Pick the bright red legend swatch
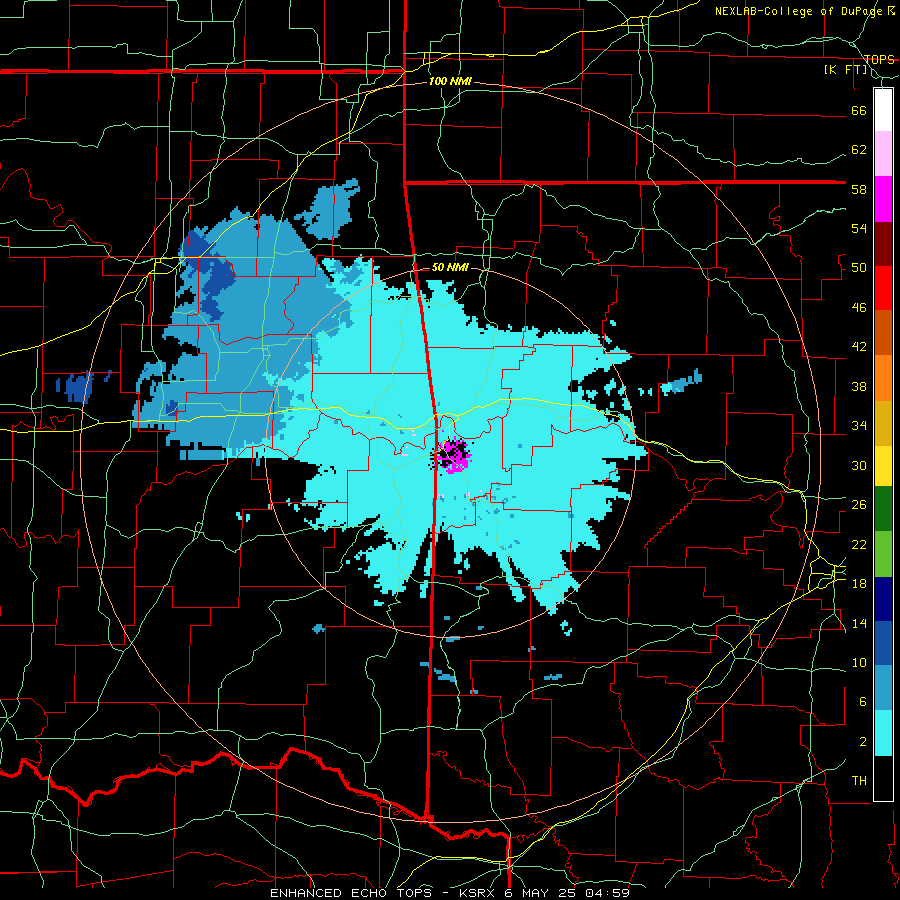Screen dimensions: 900x900 tap(883, 288)
